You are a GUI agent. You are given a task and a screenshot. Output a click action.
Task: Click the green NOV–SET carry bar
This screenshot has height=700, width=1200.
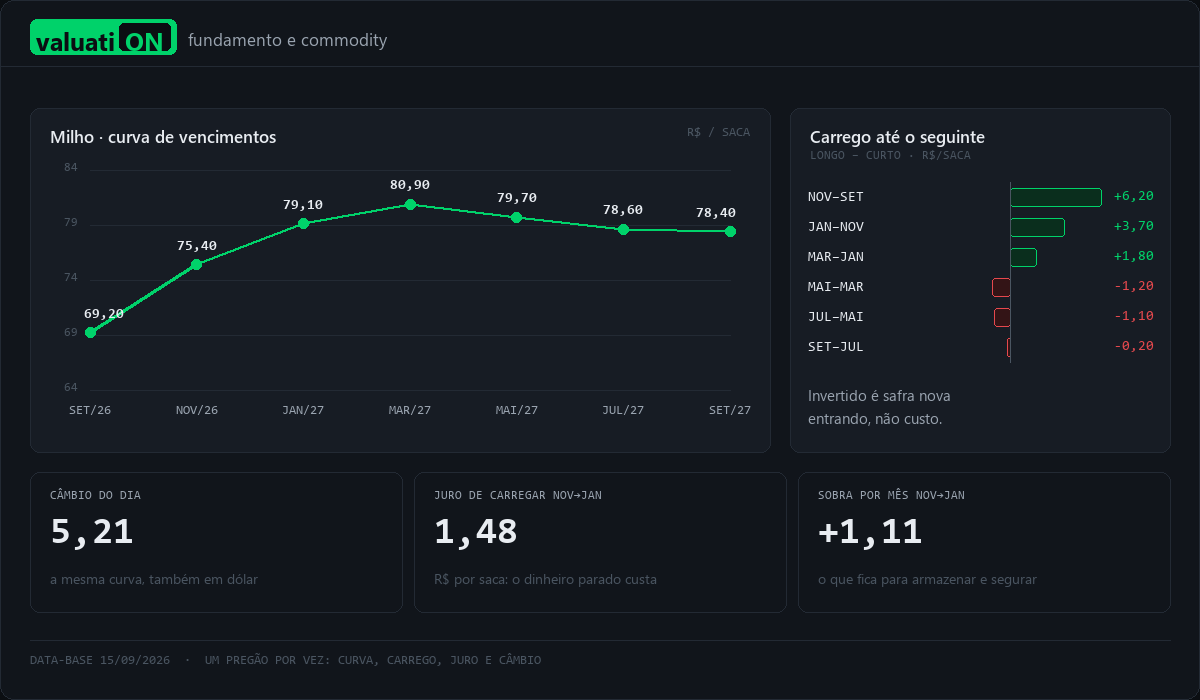1056,197
